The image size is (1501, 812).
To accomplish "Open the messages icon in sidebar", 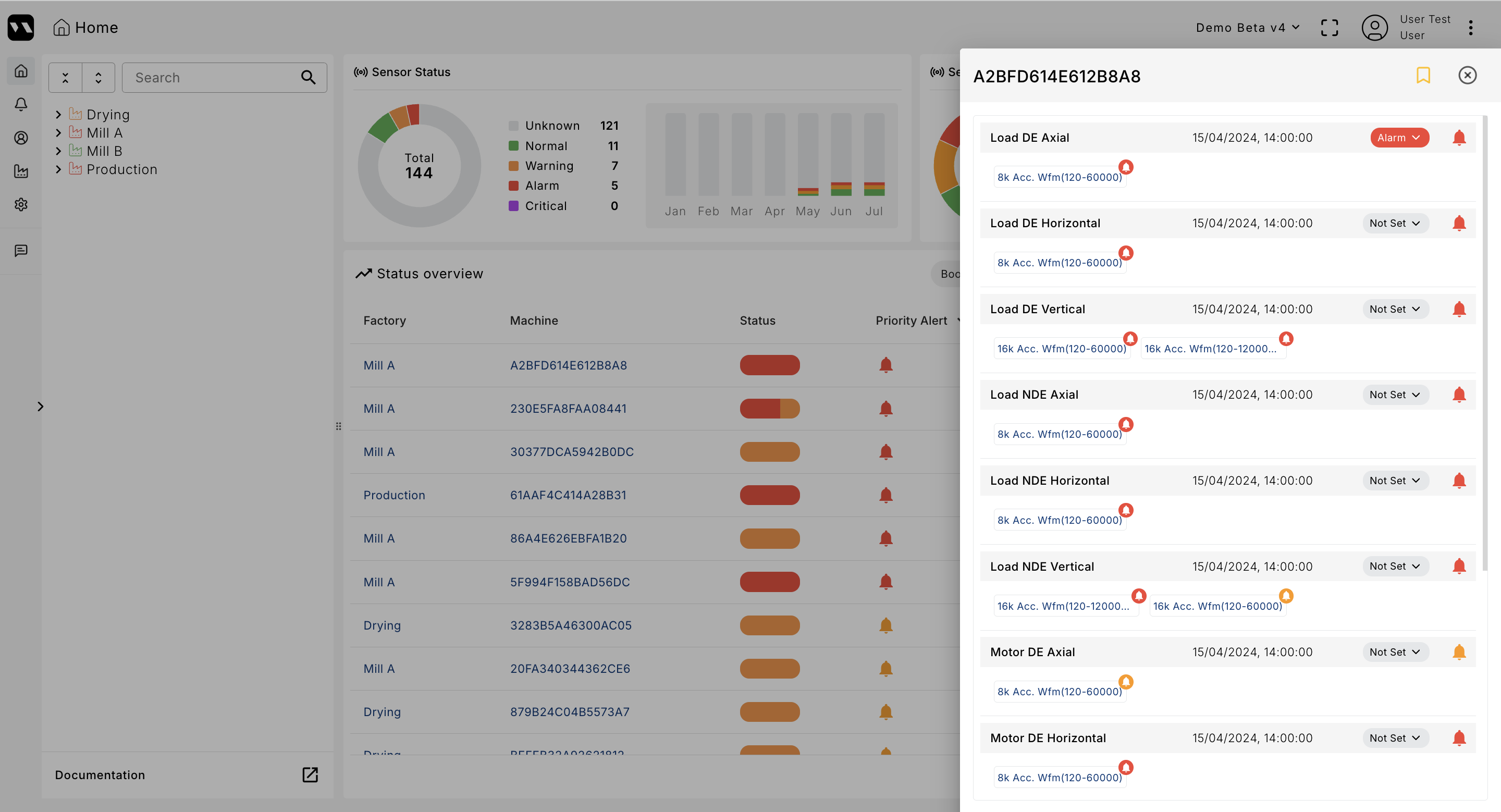I will [21, 251].
